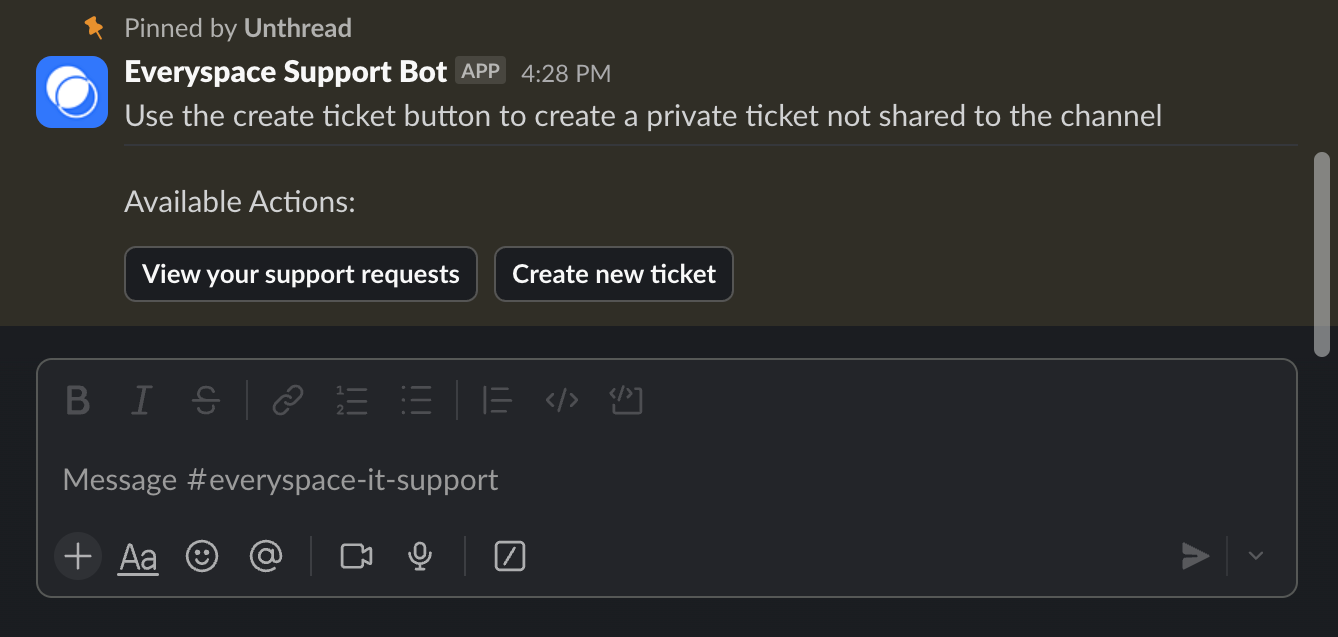1338x637 pixels.
Task: Open the emoji picker
Action: (x=202, y=556)
